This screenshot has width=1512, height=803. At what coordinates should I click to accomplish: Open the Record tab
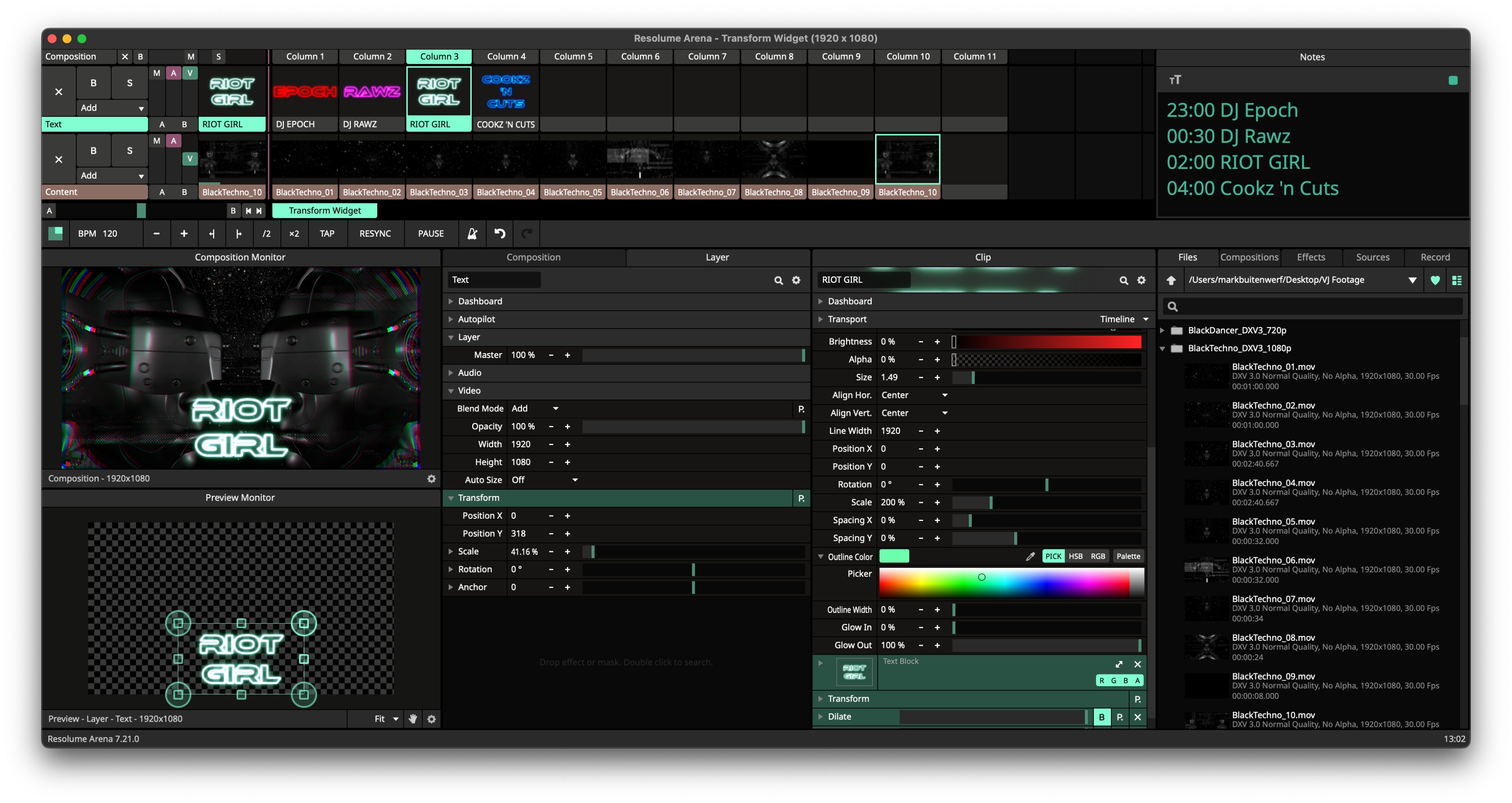[x=1435, y=257]
